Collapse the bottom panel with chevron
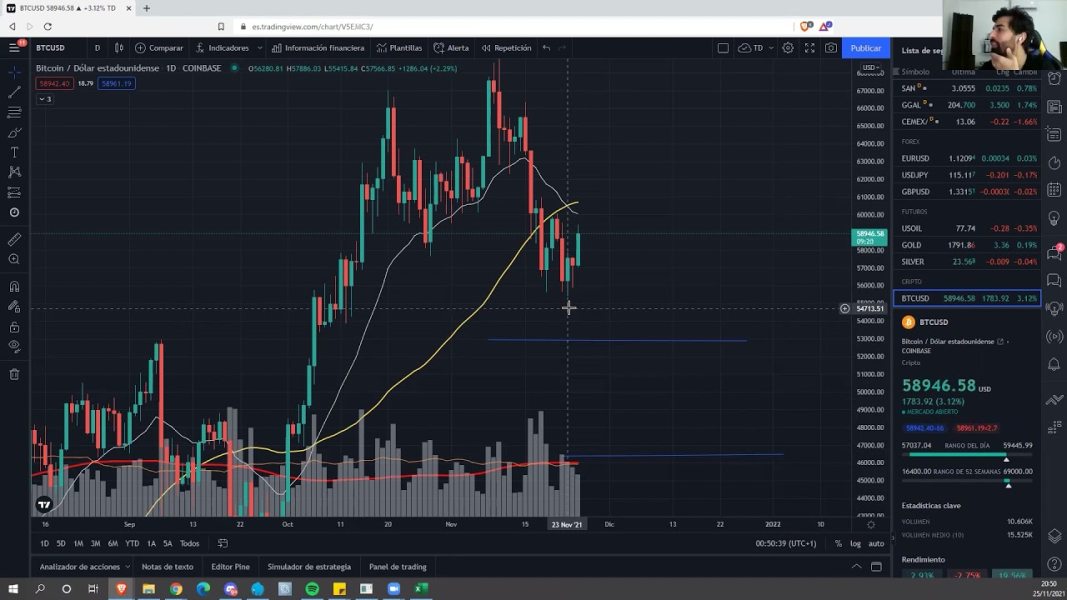Screen dimensions: 1067x600 tap(856, 567)
